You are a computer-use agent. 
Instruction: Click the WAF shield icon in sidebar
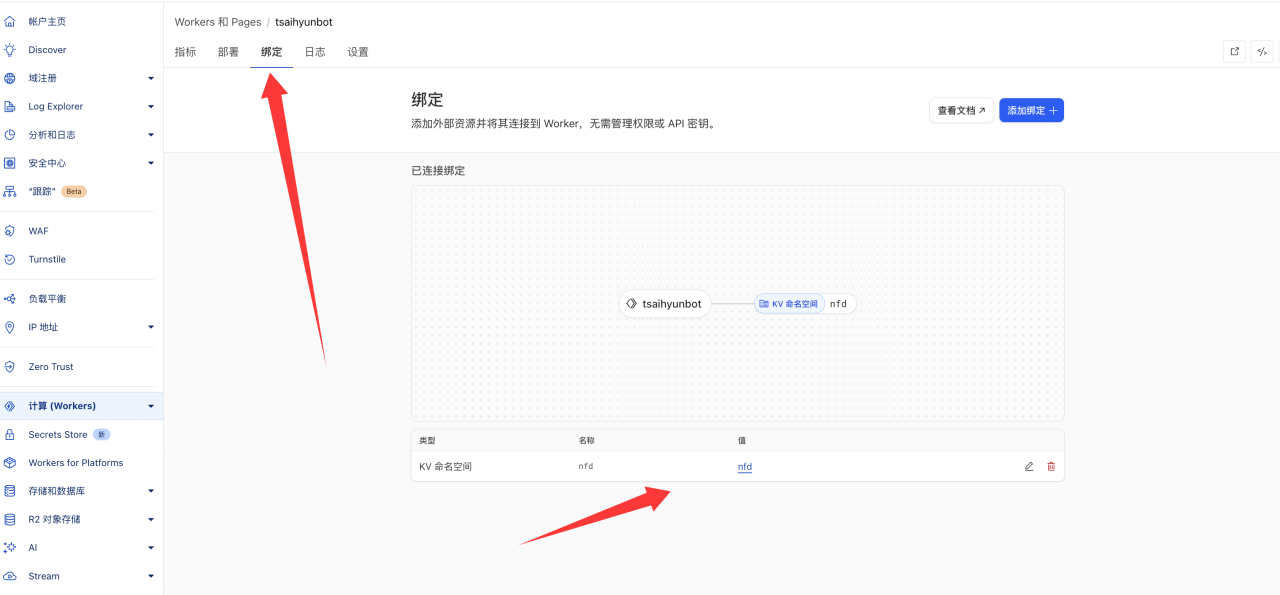10,231
